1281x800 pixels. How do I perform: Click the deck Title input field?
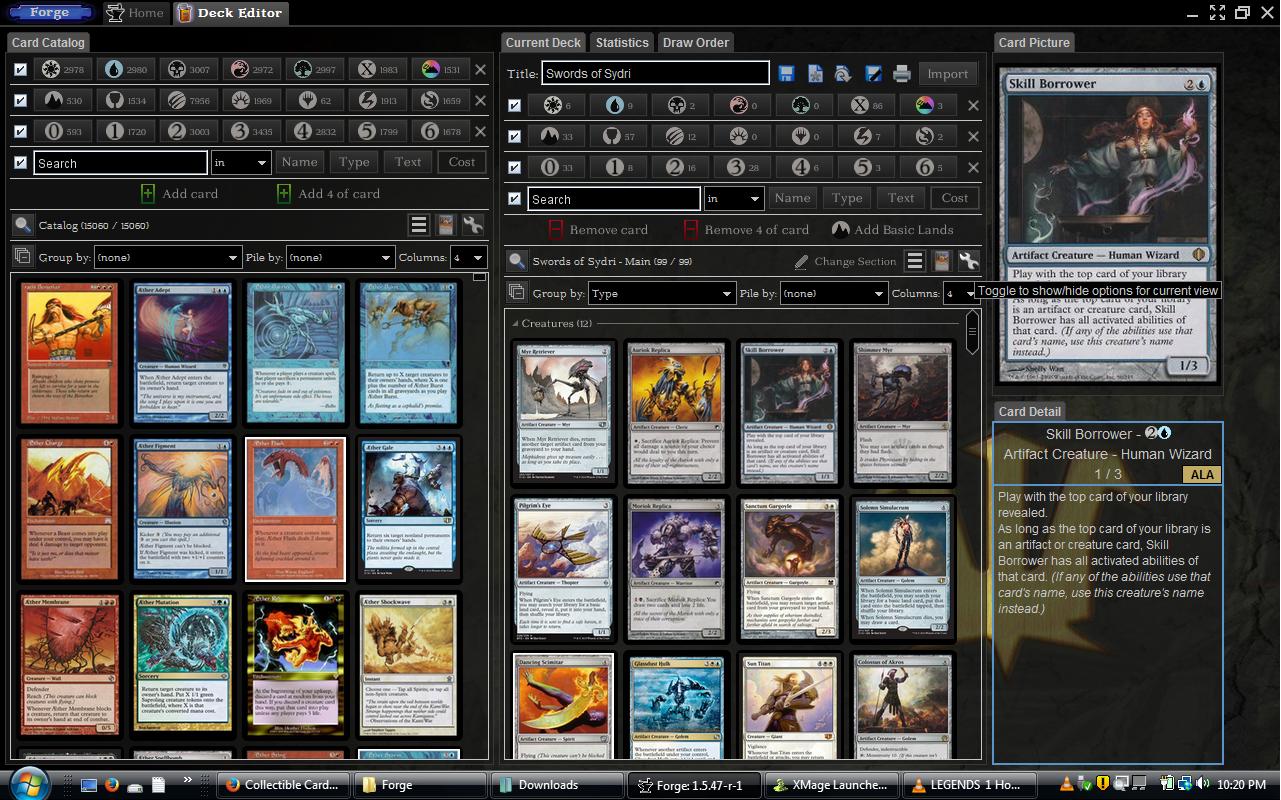[655, 73]
